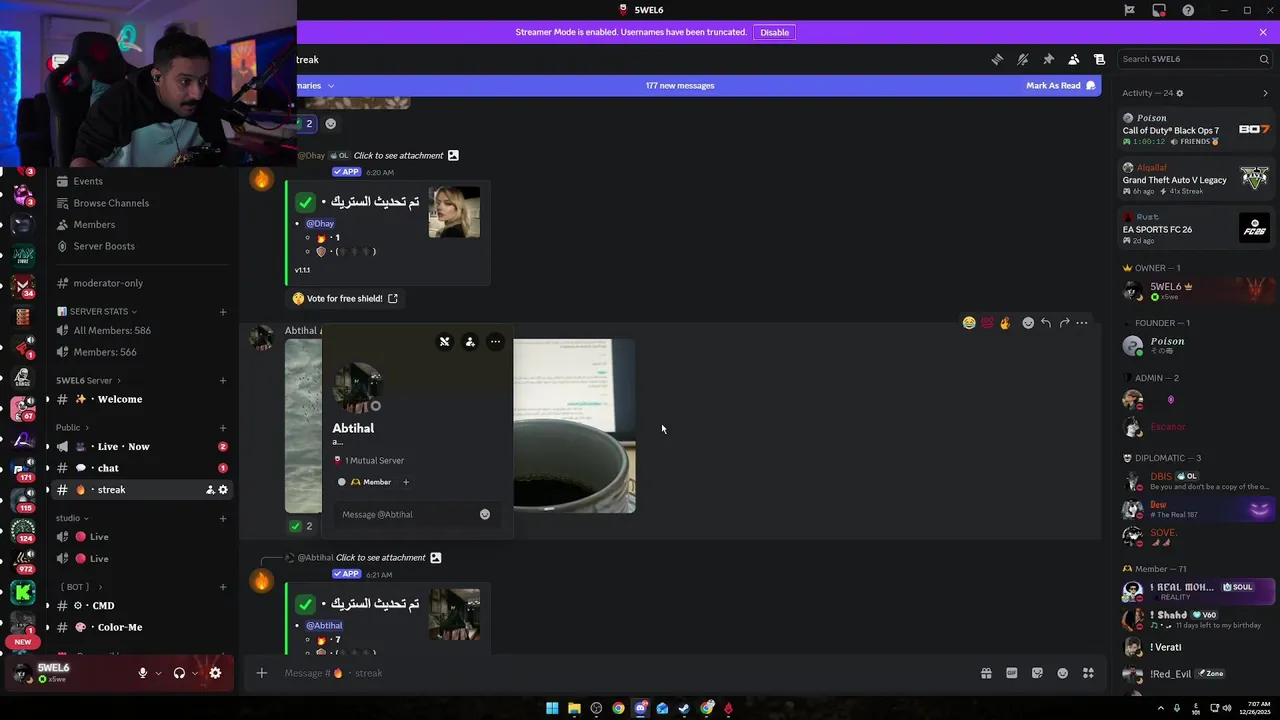Open the quests flag icon in title bar
This screenshot has height=720, width=1280.
(x=1129, y=10)
